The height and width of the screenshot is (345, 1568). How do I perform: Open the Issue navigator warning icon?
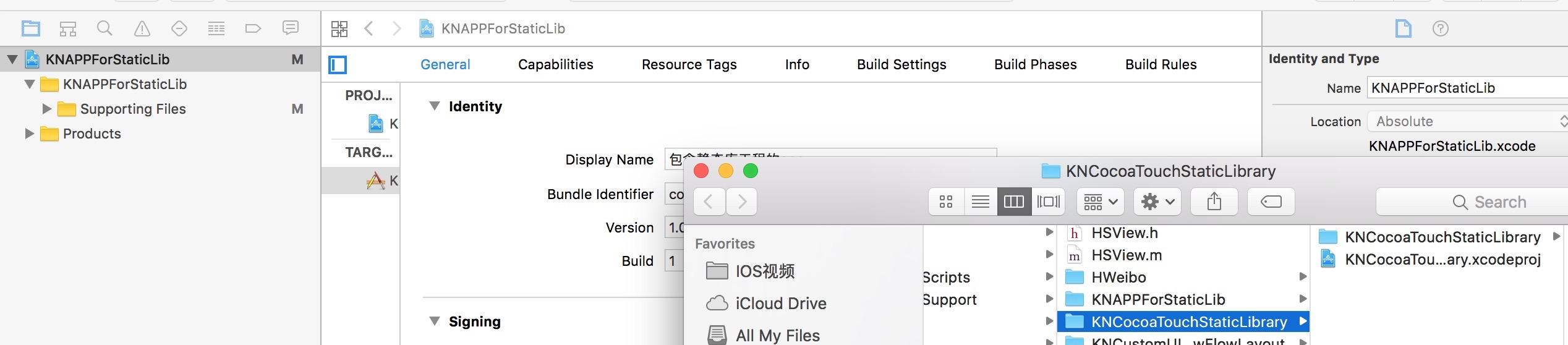point(142,28)
